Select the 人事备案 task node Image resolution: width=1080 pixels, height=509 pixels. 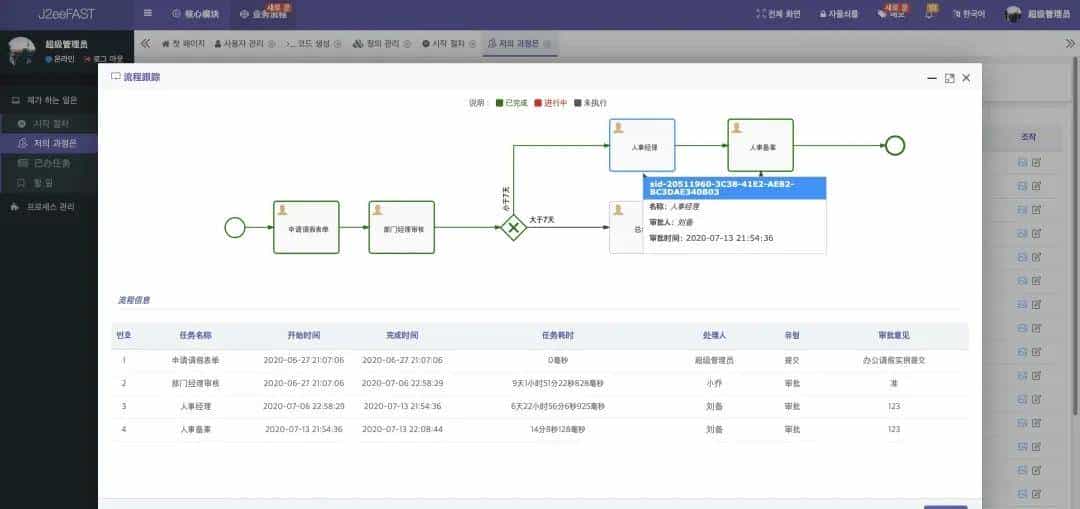tap(760, 145)
